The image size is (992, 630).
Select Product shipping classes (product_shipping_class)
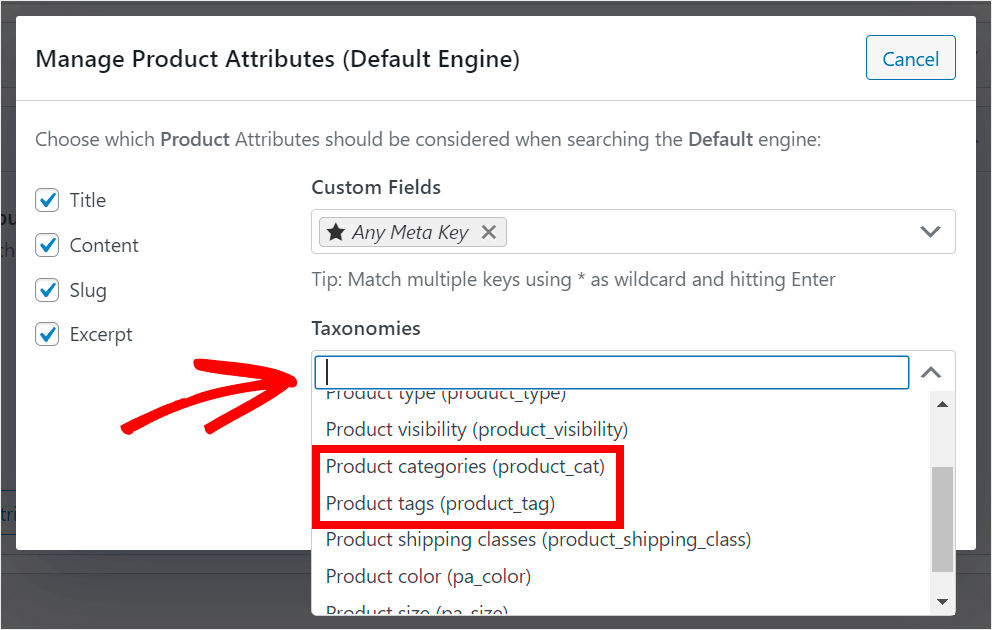pos(537,539)
